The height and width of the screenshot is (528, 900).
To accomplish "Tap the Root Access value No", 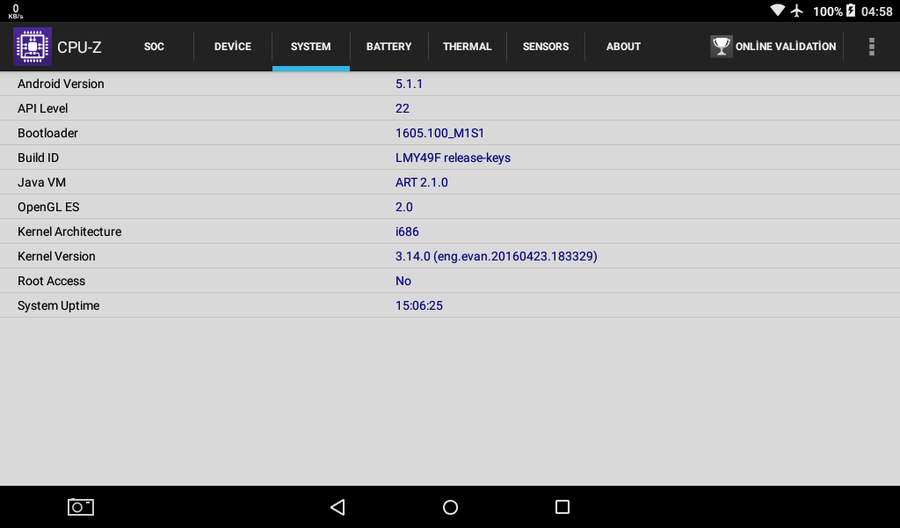I will pyautogui.click(x=403, y=281).
